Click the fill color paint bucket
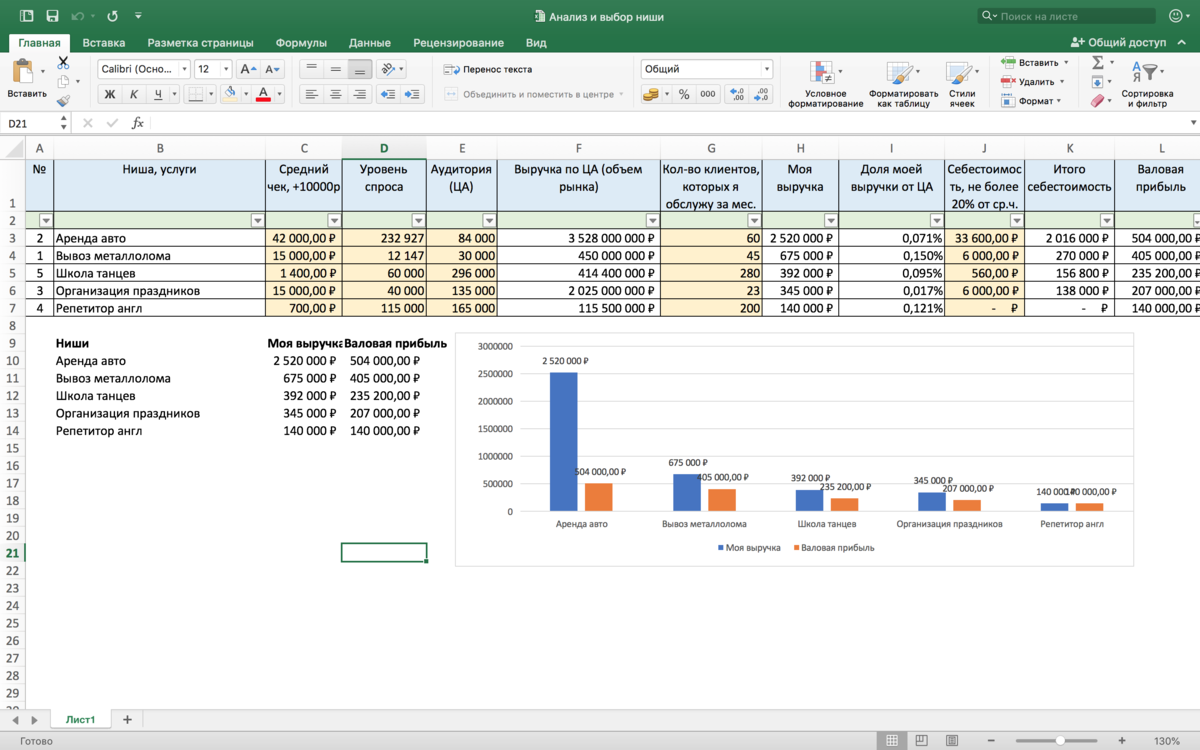Screen dimensions: 1200x750 point(231,94)
